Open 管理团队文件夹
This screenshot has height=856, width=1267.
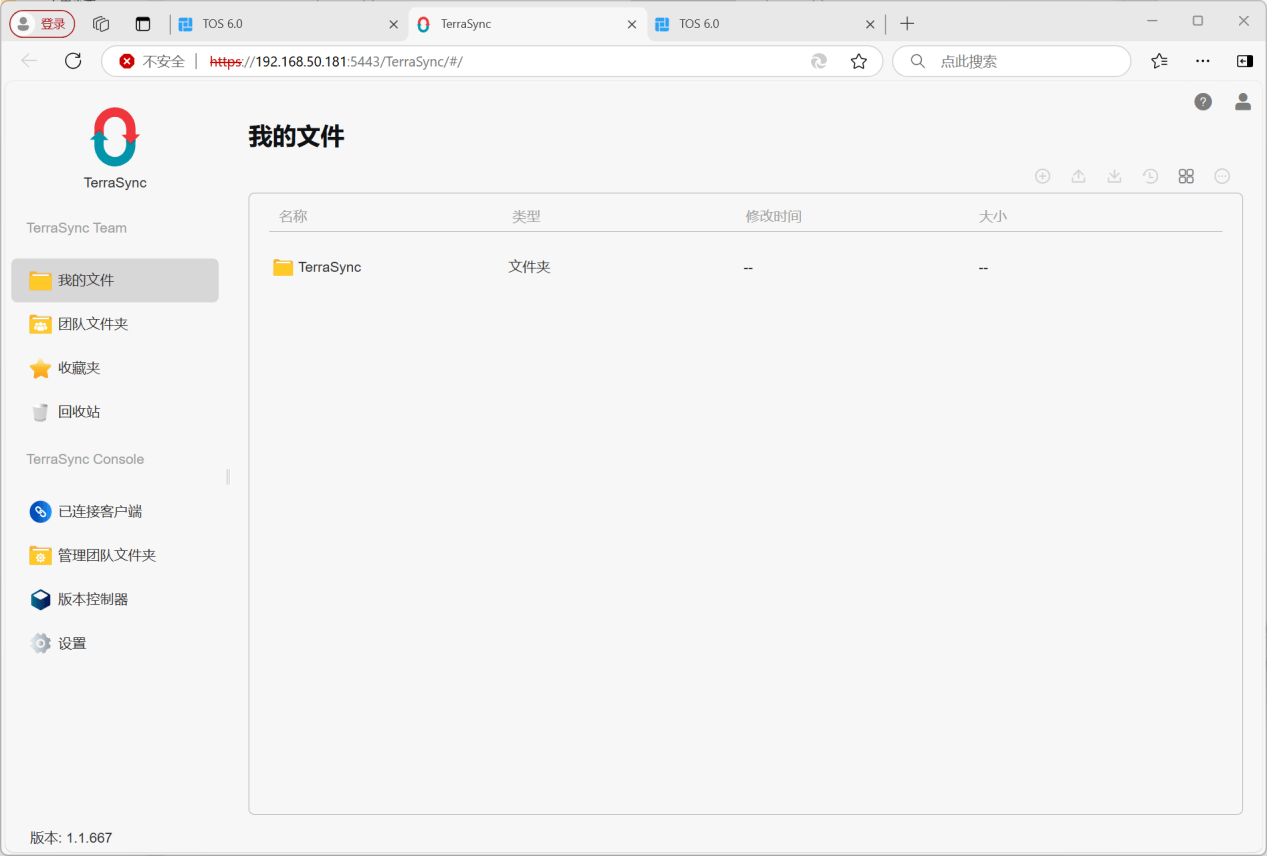pos(115,555)
